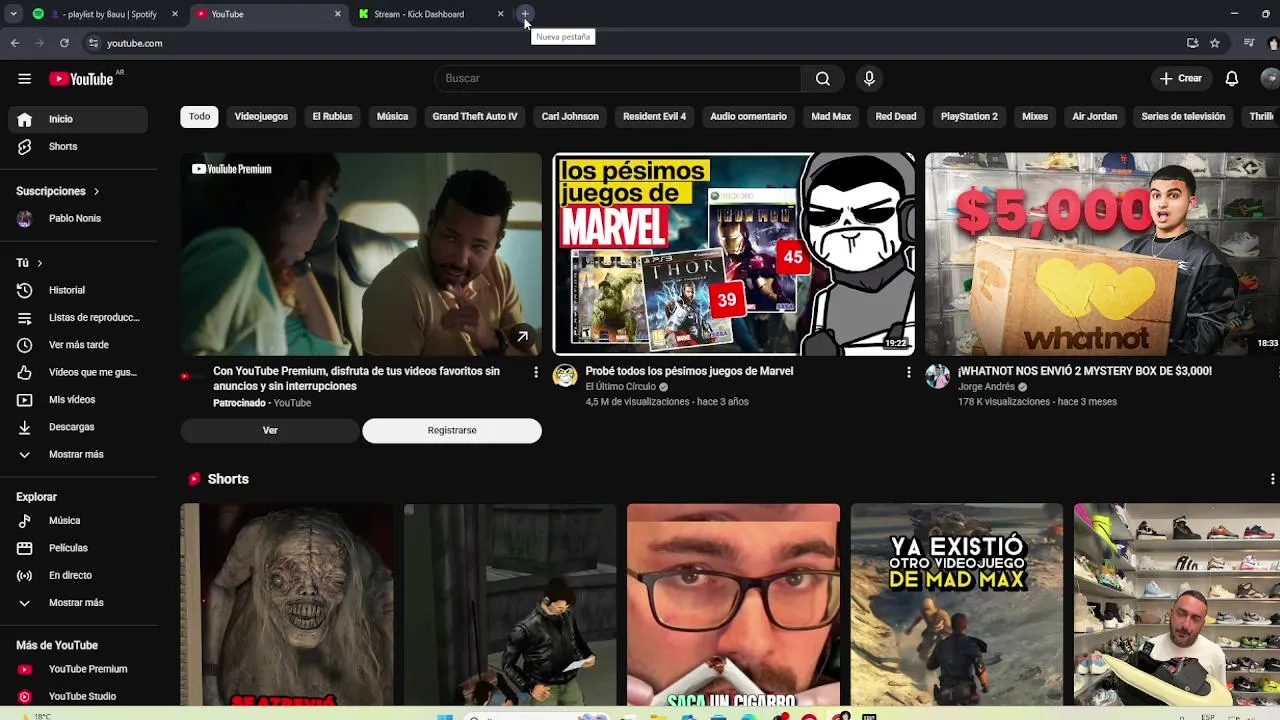Select the PlayStation 2 filter chip
Screen dimensions: 1280x720
click(x=969, y=117)
